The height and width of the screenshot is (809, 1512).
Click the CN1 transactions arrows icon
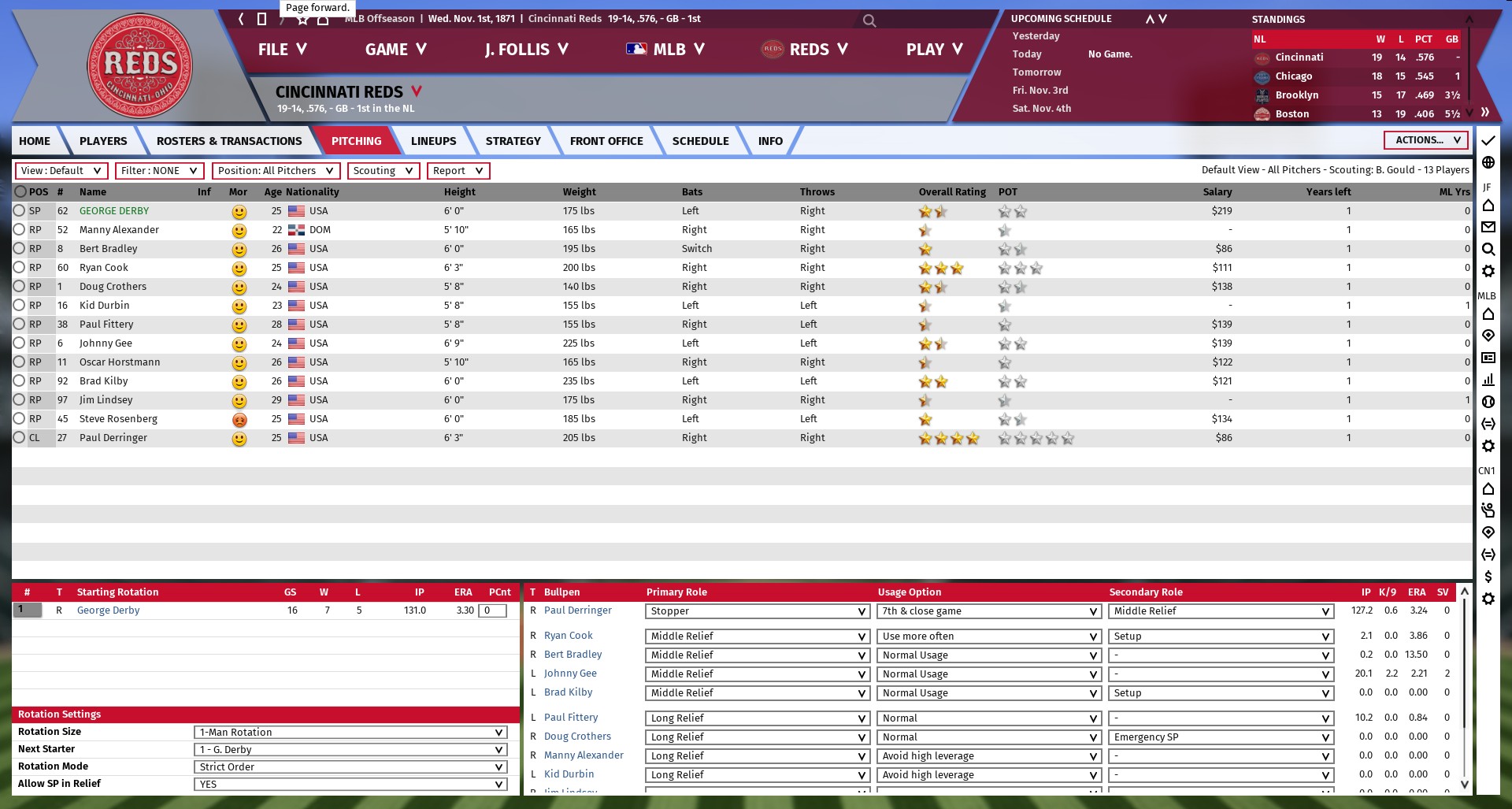[x=1488, y=555]
